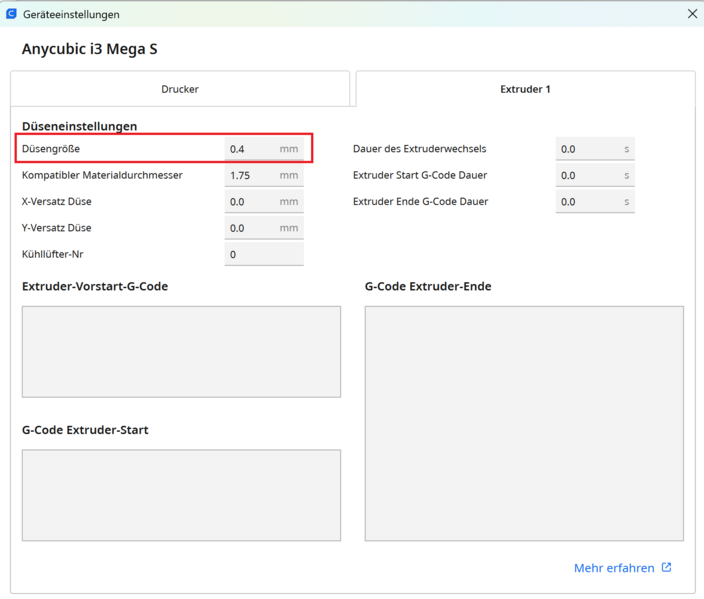This screenshot has width=704, height=599.
Task: Click the Anycubic i3 Mega S heading
Action: [x=90, y=48]
